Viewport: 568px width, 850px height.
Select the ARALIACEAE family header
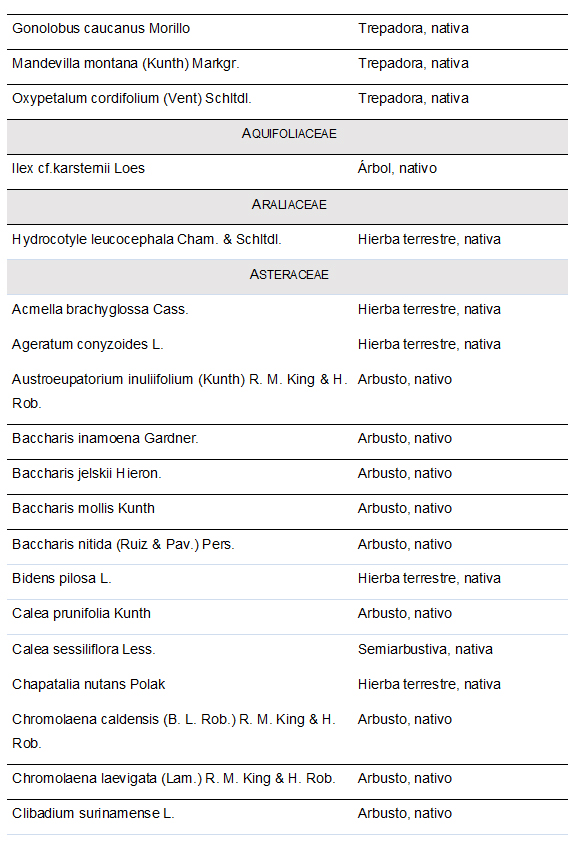(x=289, y=204)
